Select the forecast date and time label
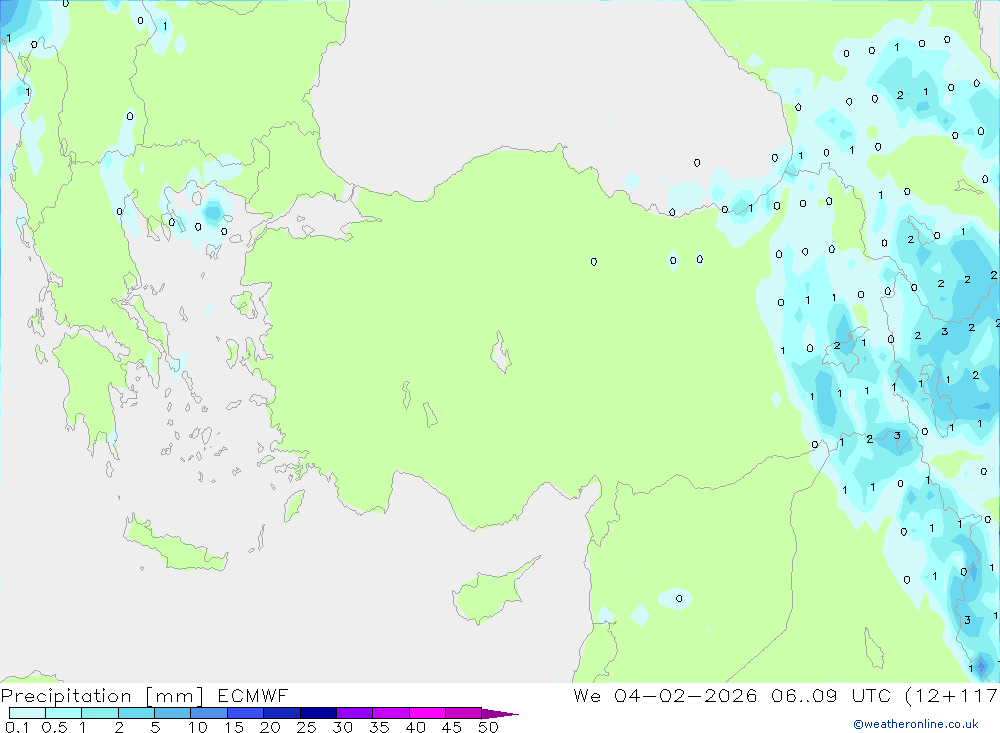 pos(785,696)
